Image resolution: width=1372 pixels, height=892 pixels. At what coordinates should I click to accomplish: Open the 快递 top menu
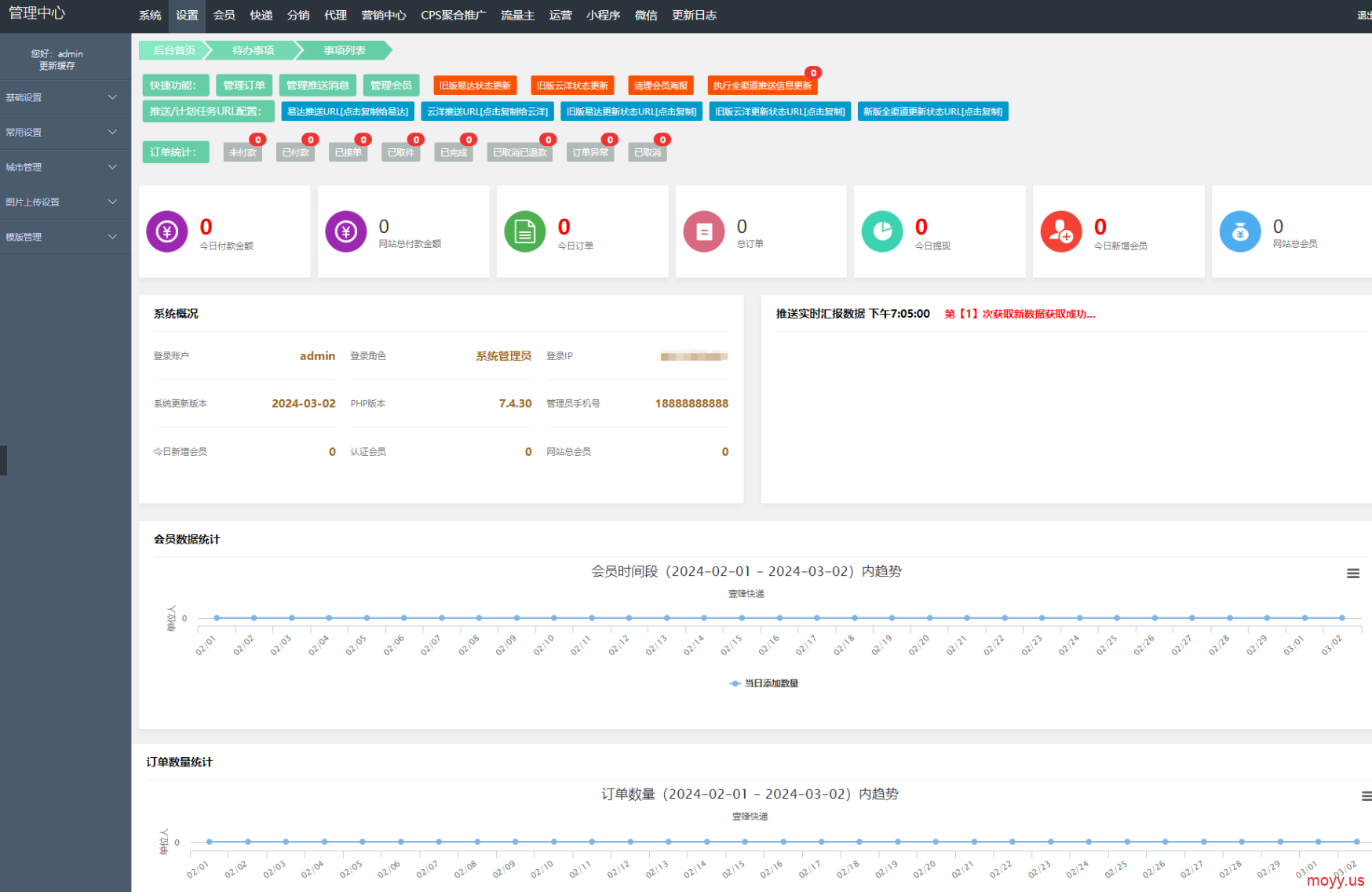[261, 16]
